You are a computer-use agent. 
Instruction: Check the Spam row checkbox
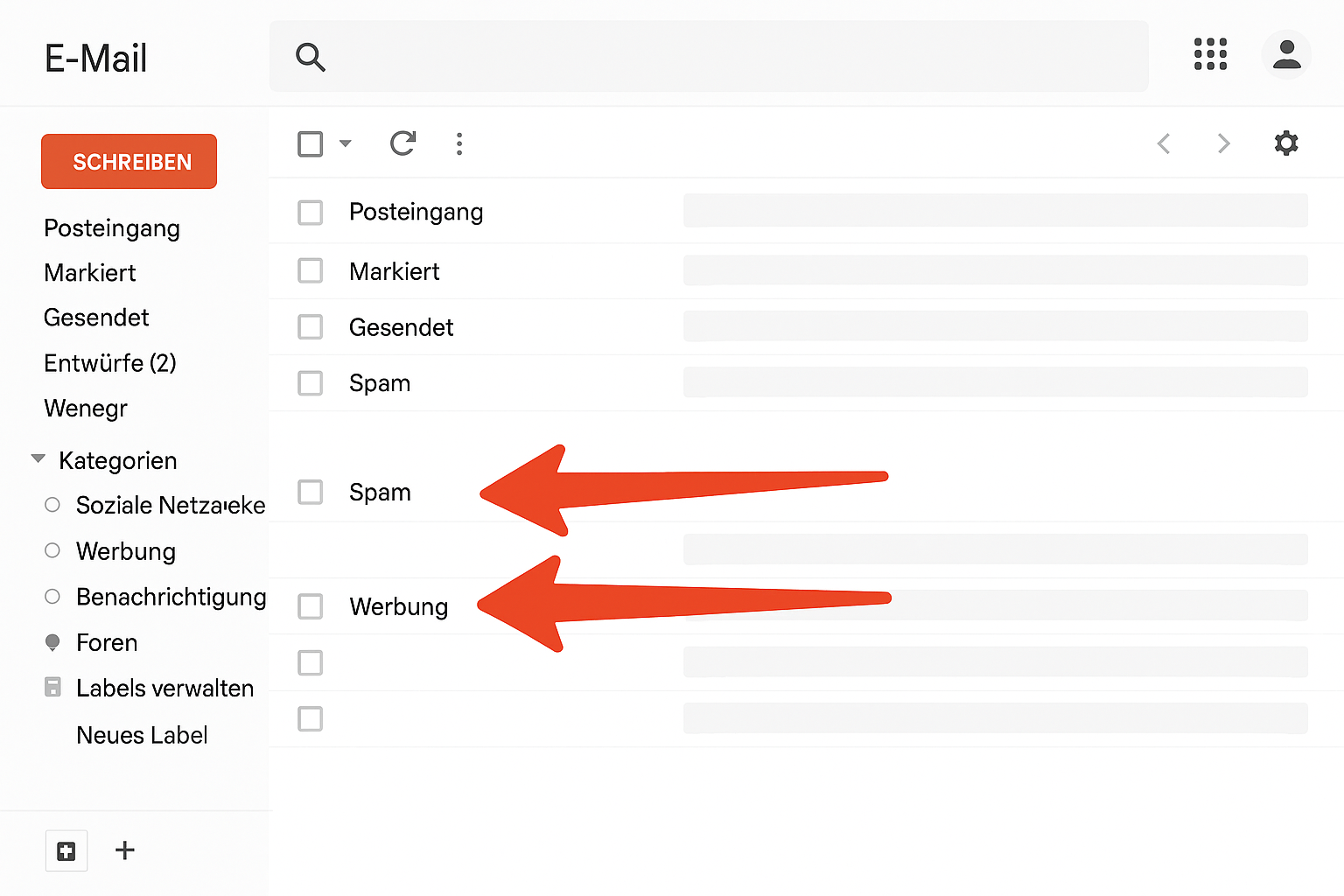click(x=311, y=492)
